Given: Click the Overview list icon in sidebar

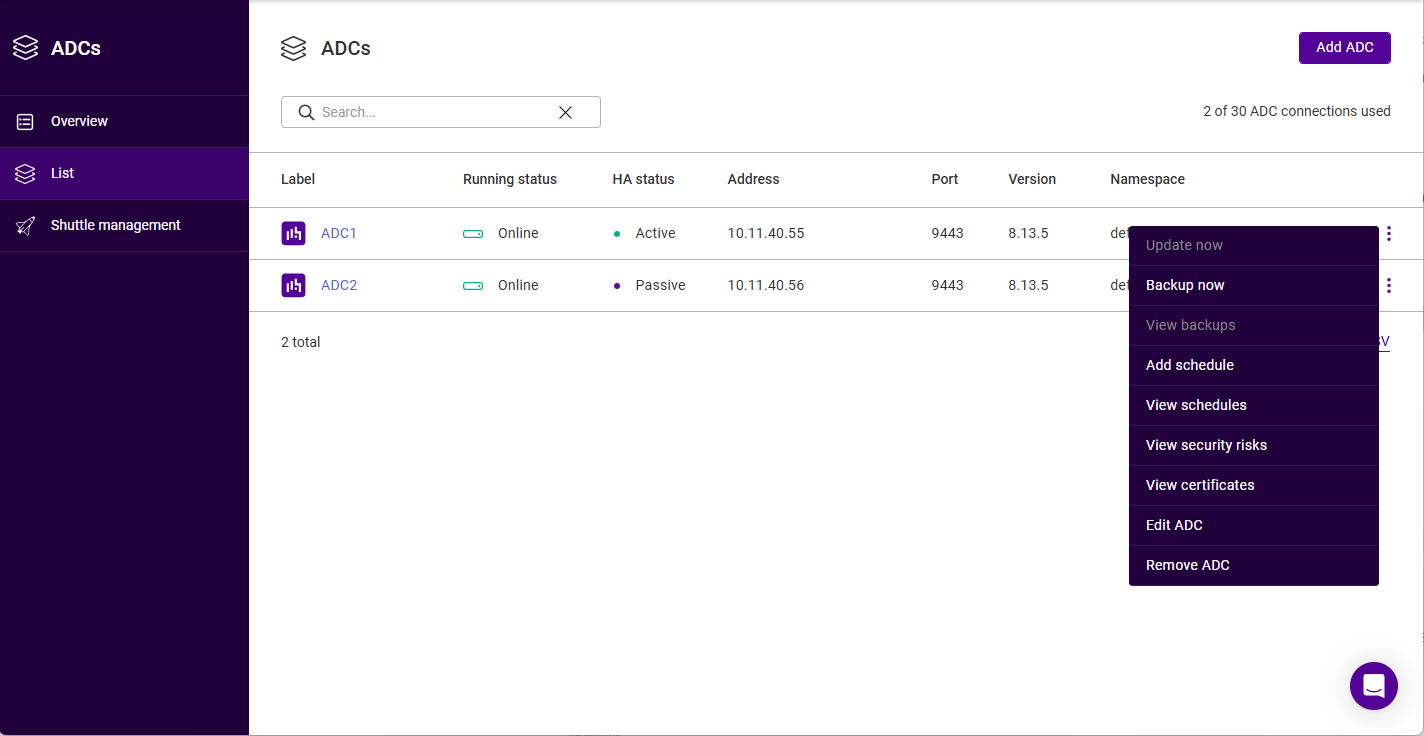Looking at the screenshot, I should [x=25, y=121].
